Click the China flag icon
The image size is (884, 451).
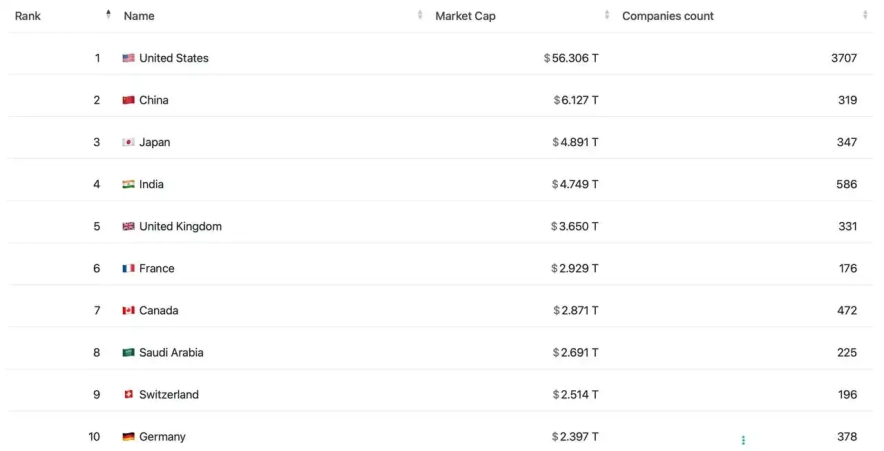[128, 100]
